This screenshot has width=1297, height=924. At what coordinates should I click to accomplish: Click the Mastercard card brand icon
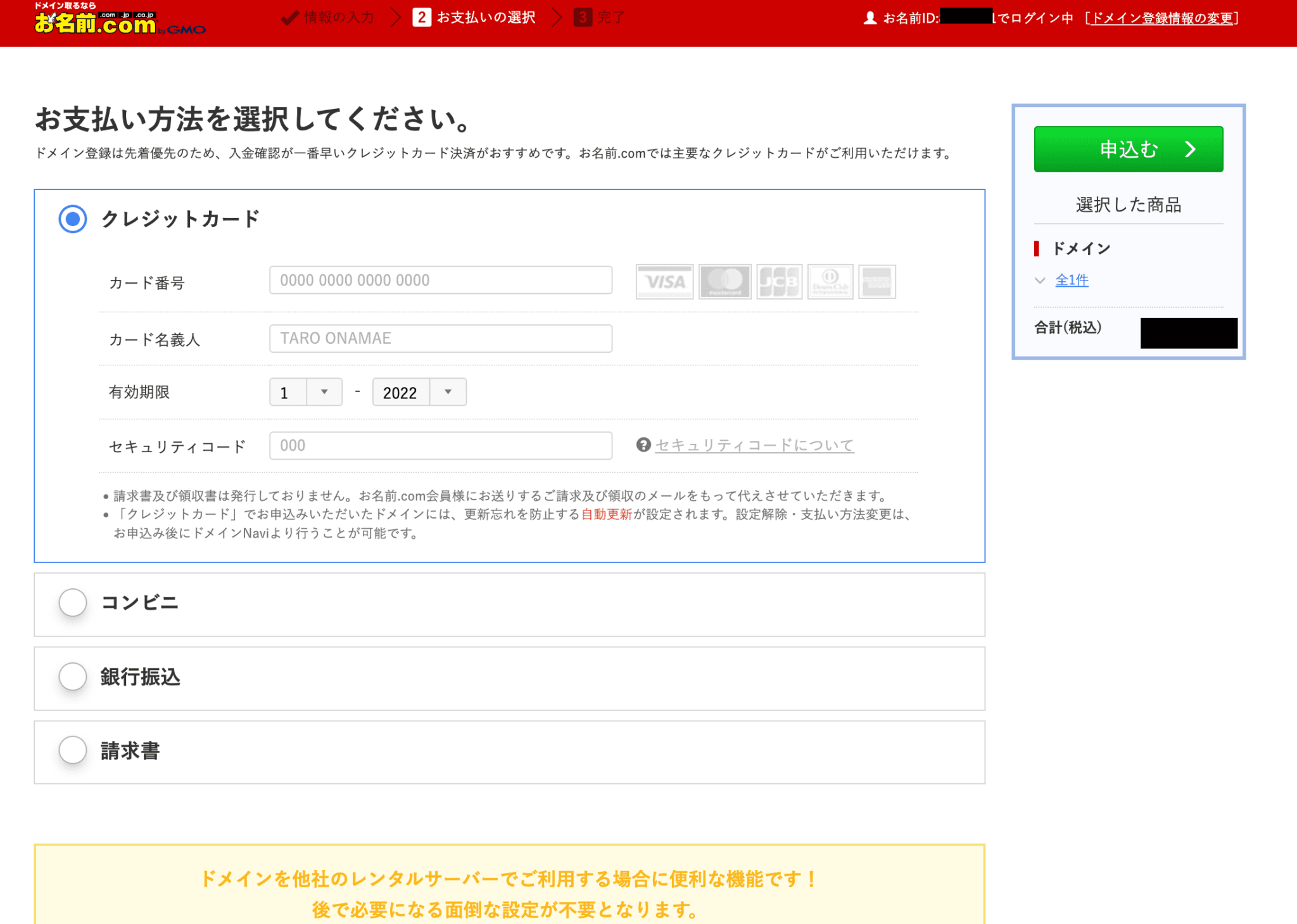[724, 281]
